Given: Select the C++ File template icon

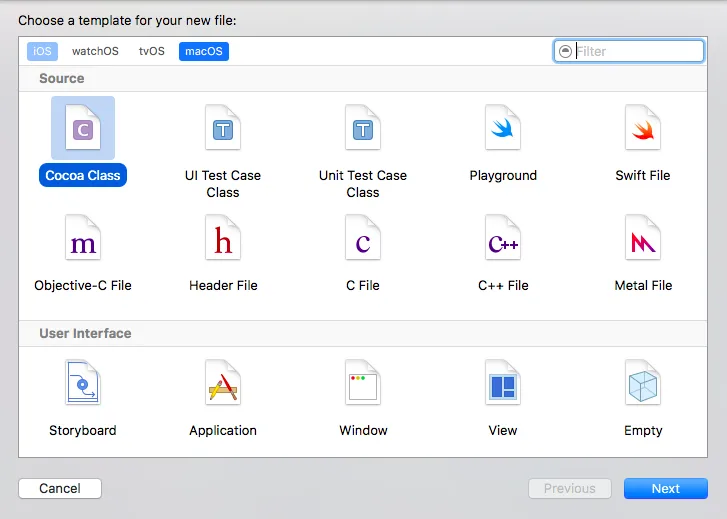Looking at the screenshot, I should pyautogui.click(x=503, y=237).
